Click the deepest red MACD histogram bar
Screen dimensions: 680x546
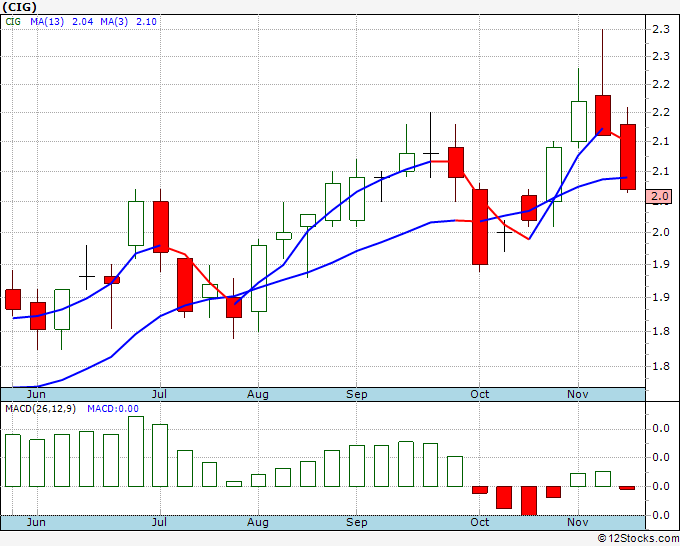coord(529,501)
